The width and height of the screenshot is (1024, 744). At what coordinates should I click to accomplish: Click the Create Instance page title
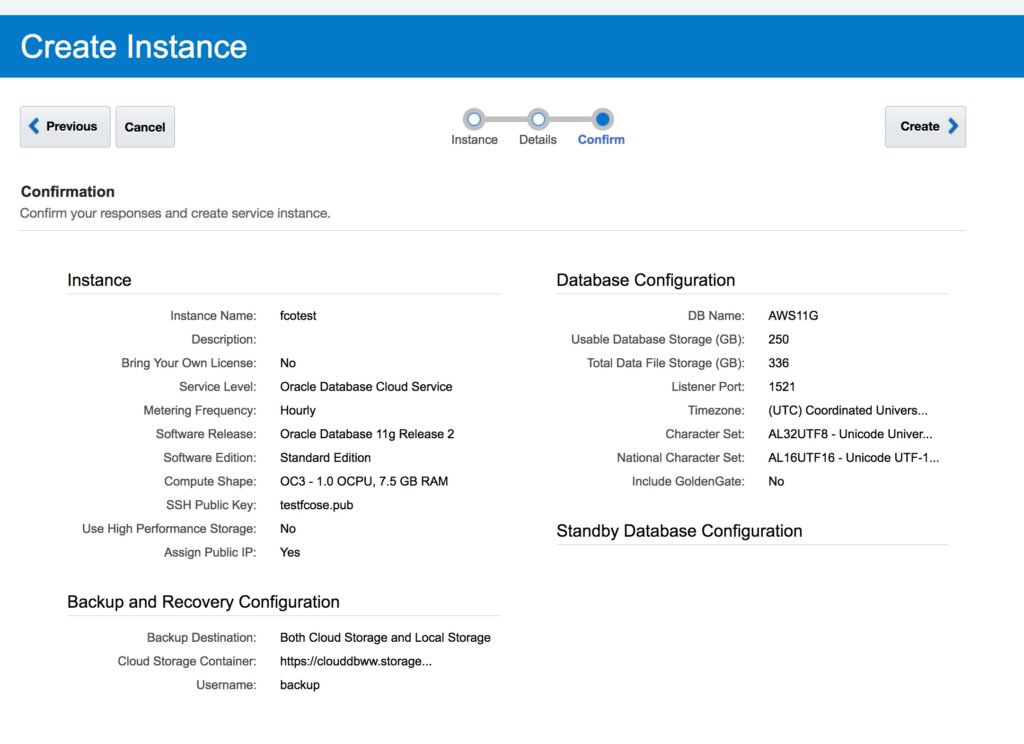(x=134, y=47)
